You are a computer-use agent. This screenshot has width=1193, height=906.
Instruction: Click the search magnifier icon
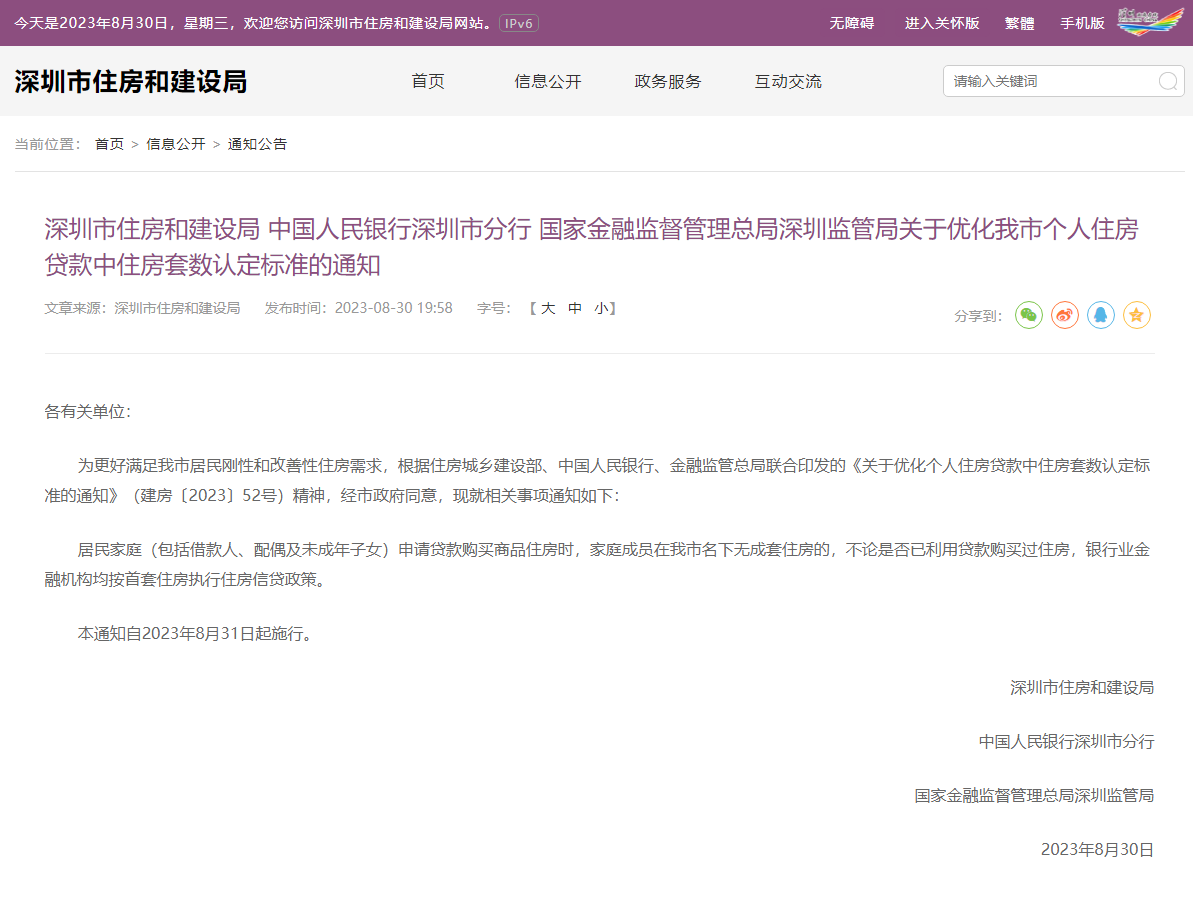tap(1167, 82)
